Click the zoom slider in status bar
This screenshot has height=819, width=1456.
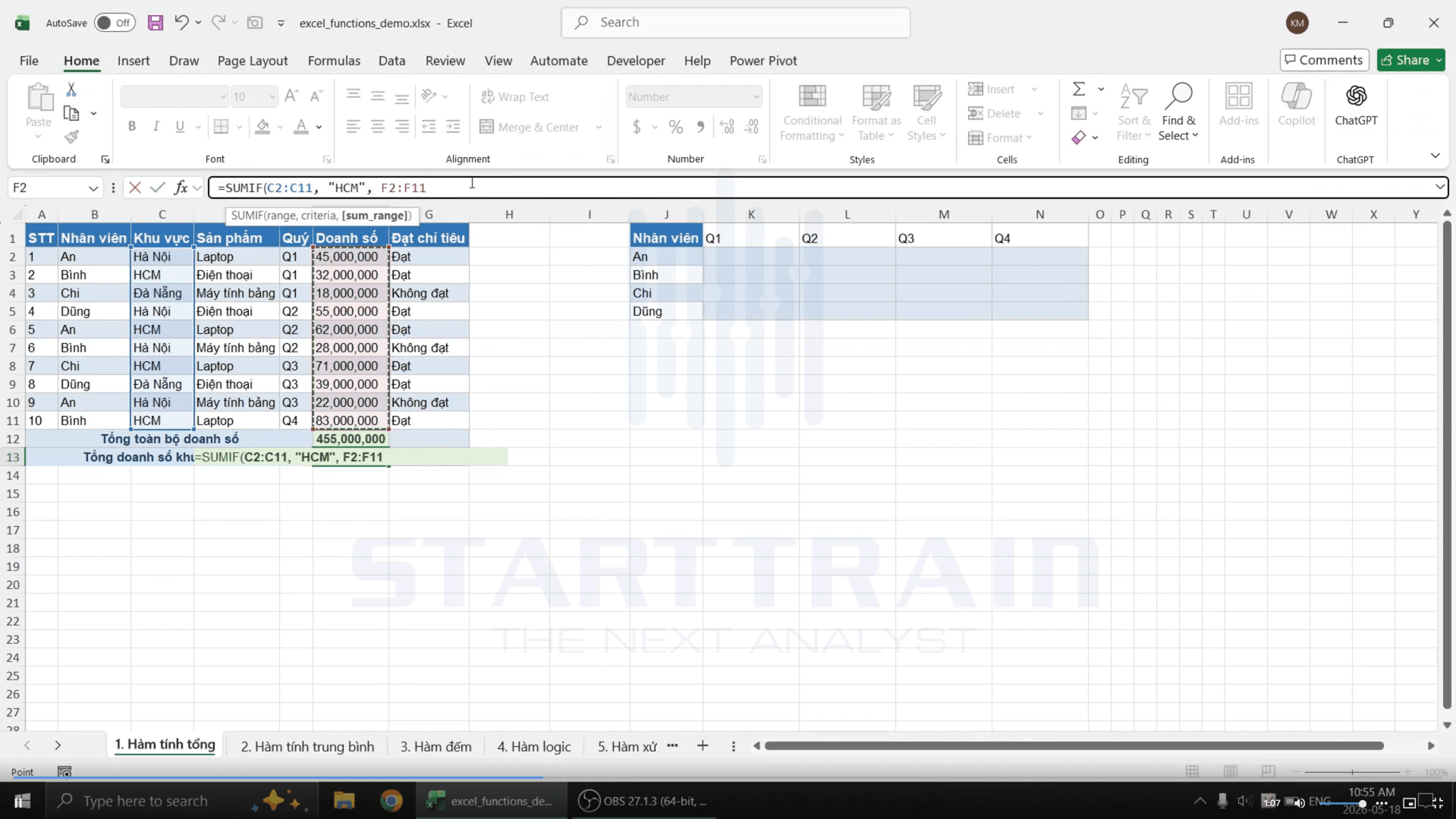1351,772
